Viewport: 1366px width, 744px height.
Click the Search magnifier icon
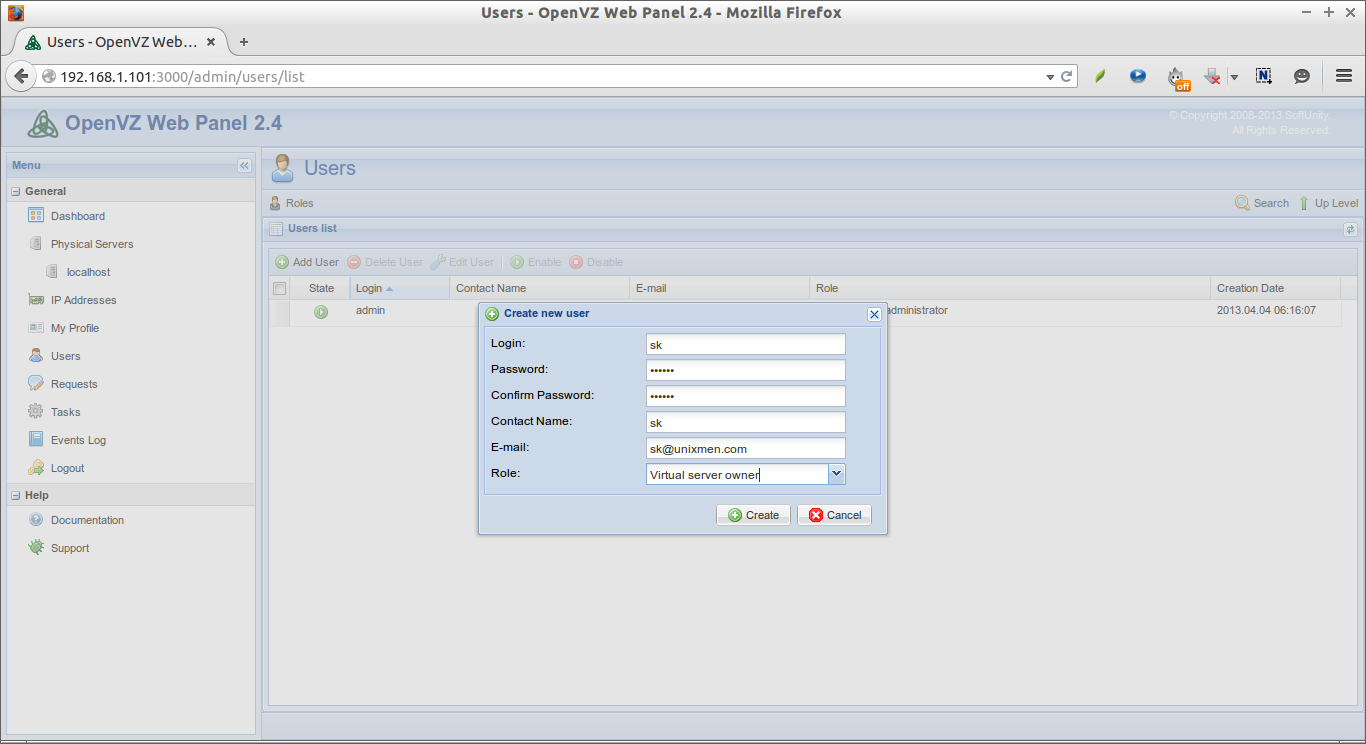1242,203
